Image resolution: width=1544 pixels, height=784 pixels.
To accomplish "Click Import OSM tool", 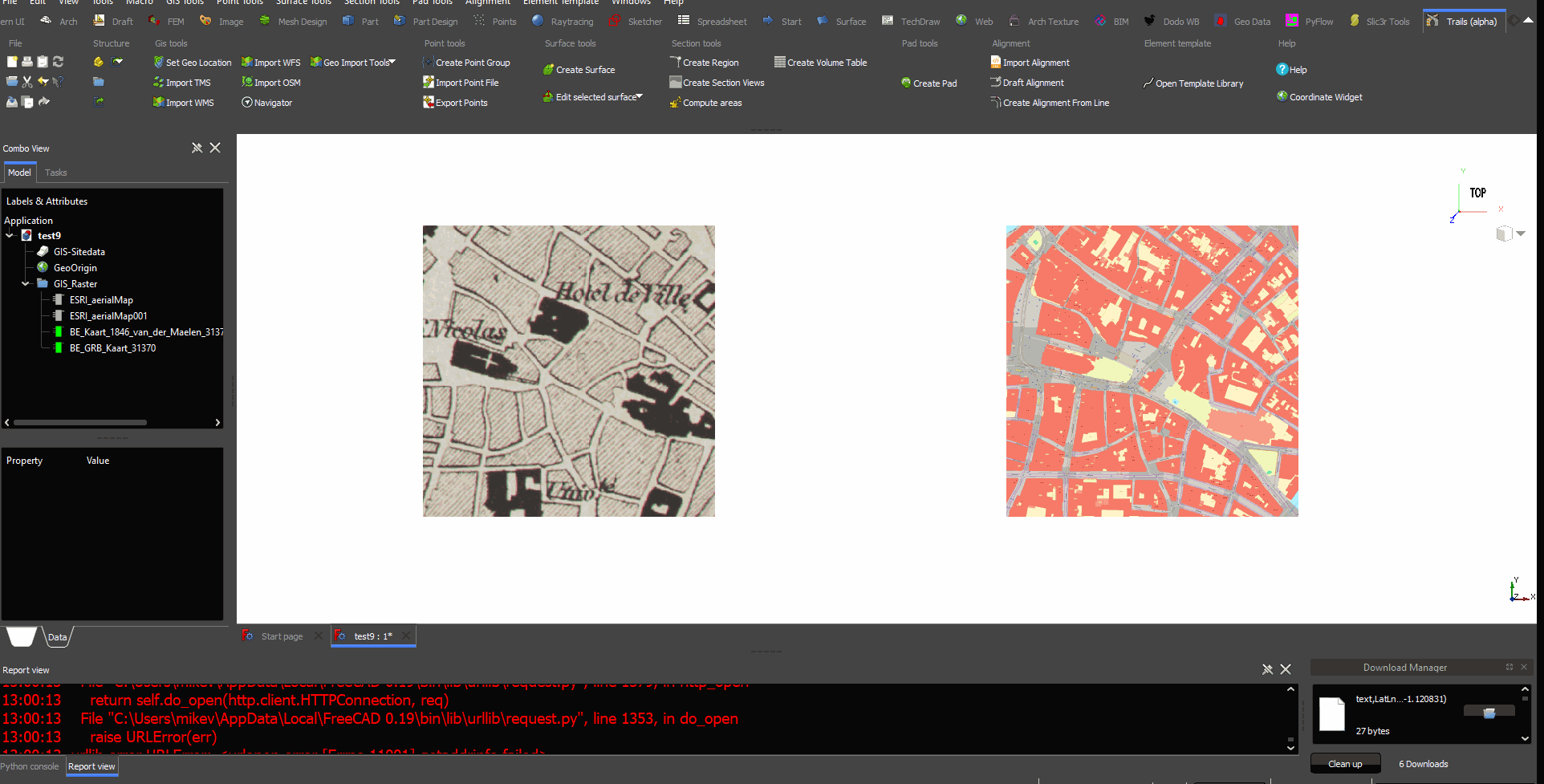I will coord(270,83).
